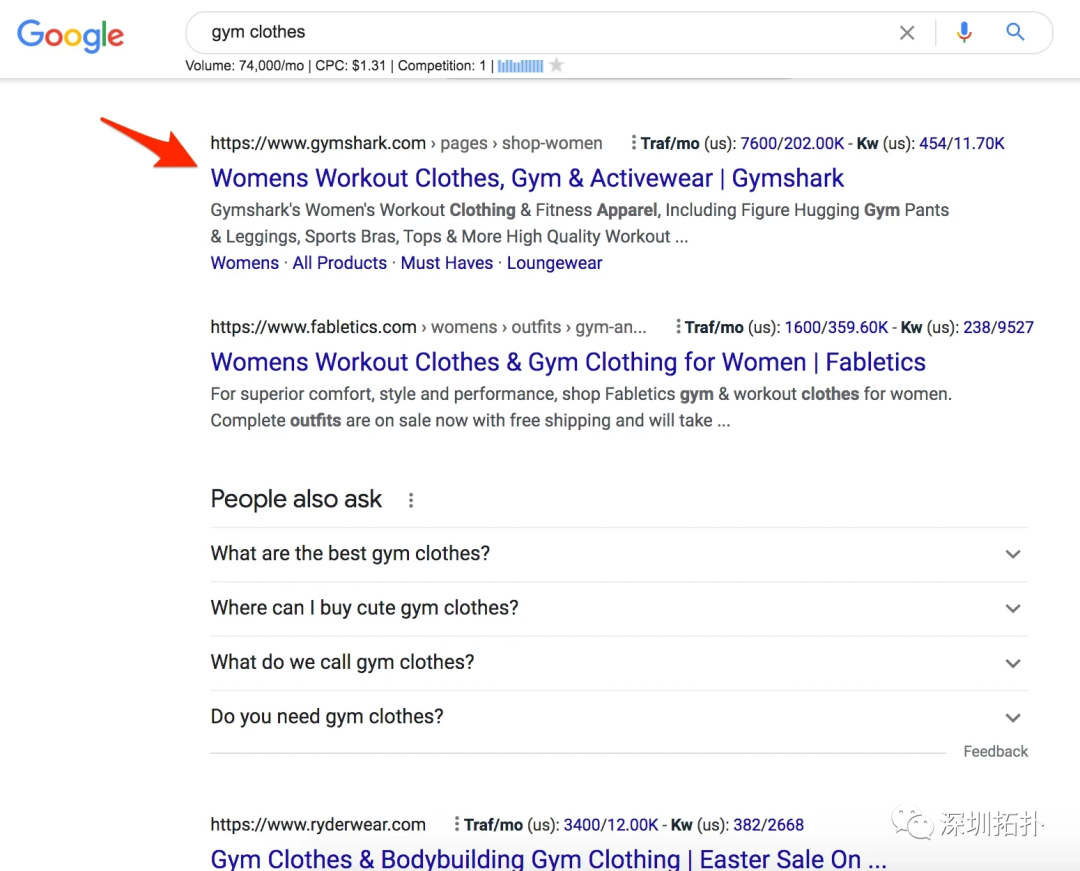Viewport: 1080px width, 871px height.
Task: Select the ryderwear.com URL text
Action: [x=318, y=824]
